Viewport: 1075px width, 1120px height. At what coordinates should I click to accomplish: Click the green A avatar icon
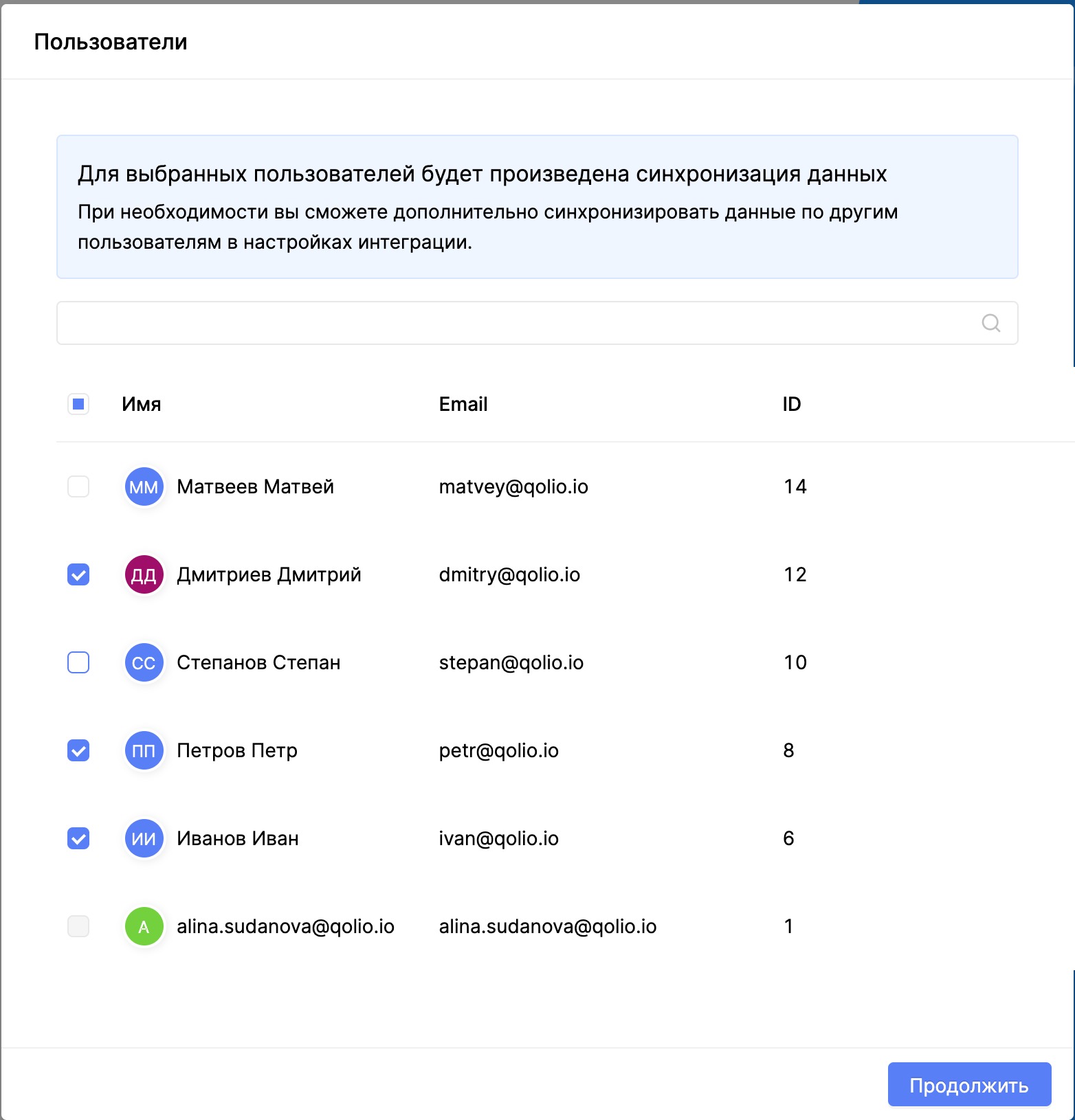point(144,926)
